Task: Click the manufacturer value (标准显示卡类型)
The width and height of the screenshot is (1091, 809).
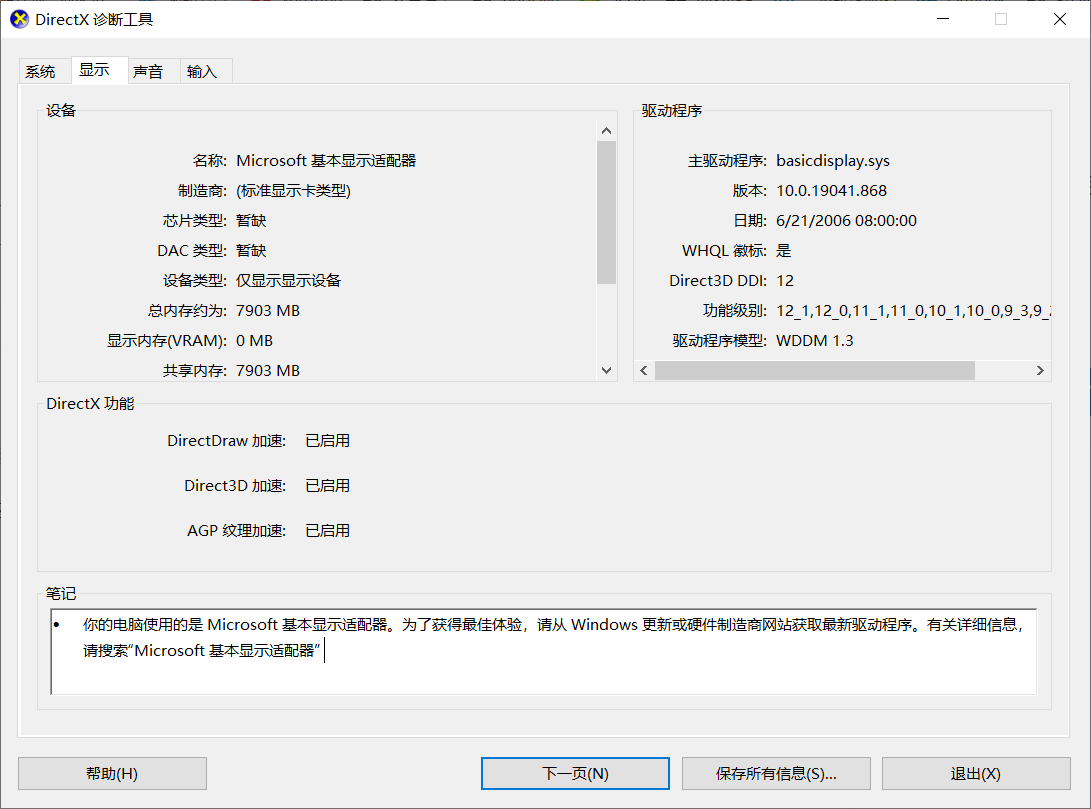Action: click(294, 191)
